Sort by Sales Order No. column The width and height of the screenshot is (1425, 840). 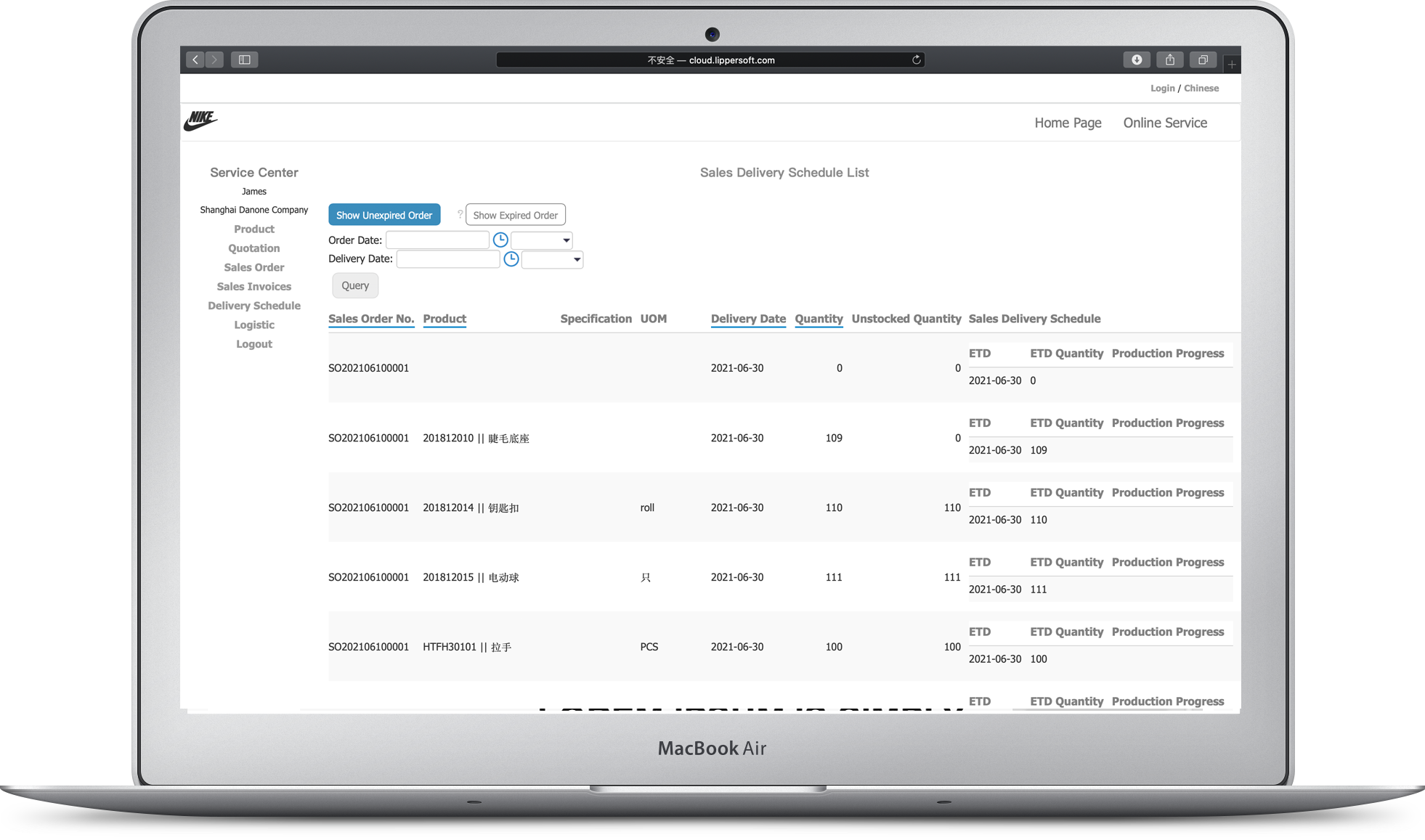coord(370,319)
